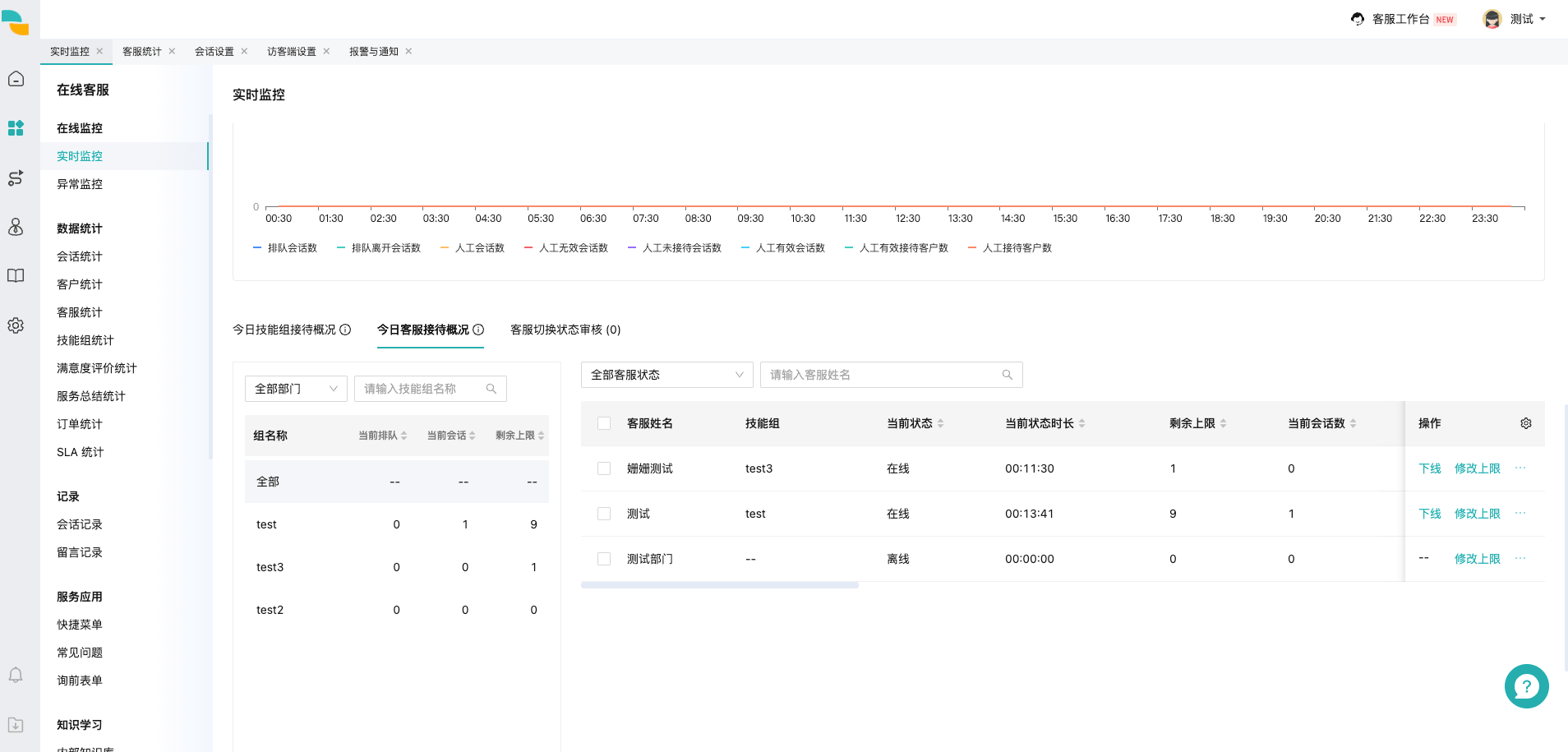Toggle 人工会话数 legend series

pos(473,247)
